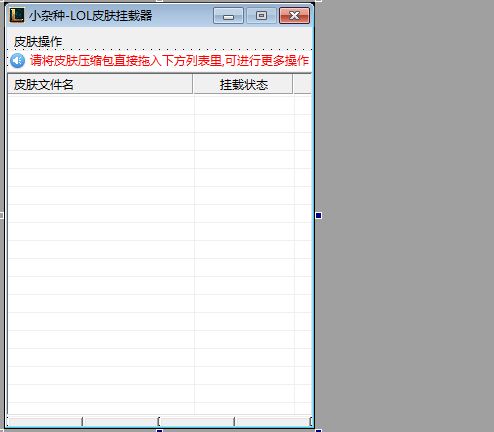The width and height of the screenshot is (494, 432).
Task: Click the red drag-skin-package hint text
Action: coord(169,61)
